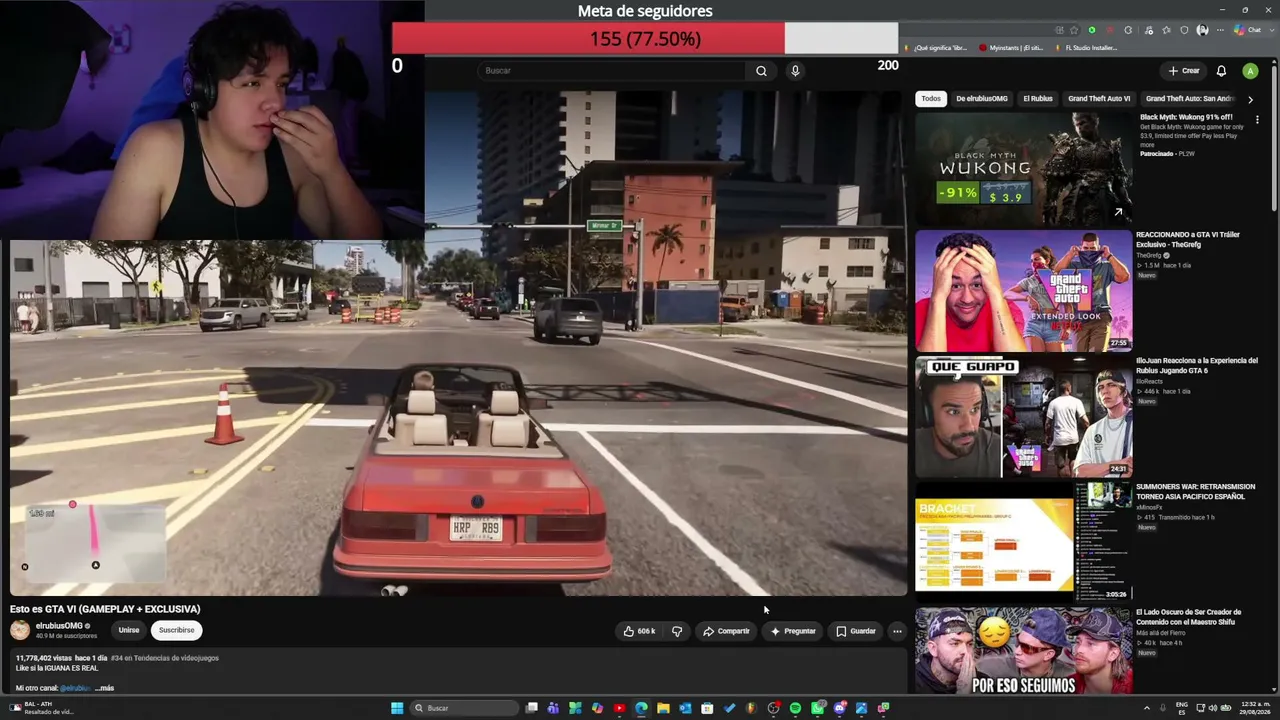The height and width of the screenshot is (720, 1280).
Task: Open 'SUMMONERS WAR: RETRANSMISION' video title
Action: point(1195,491)
